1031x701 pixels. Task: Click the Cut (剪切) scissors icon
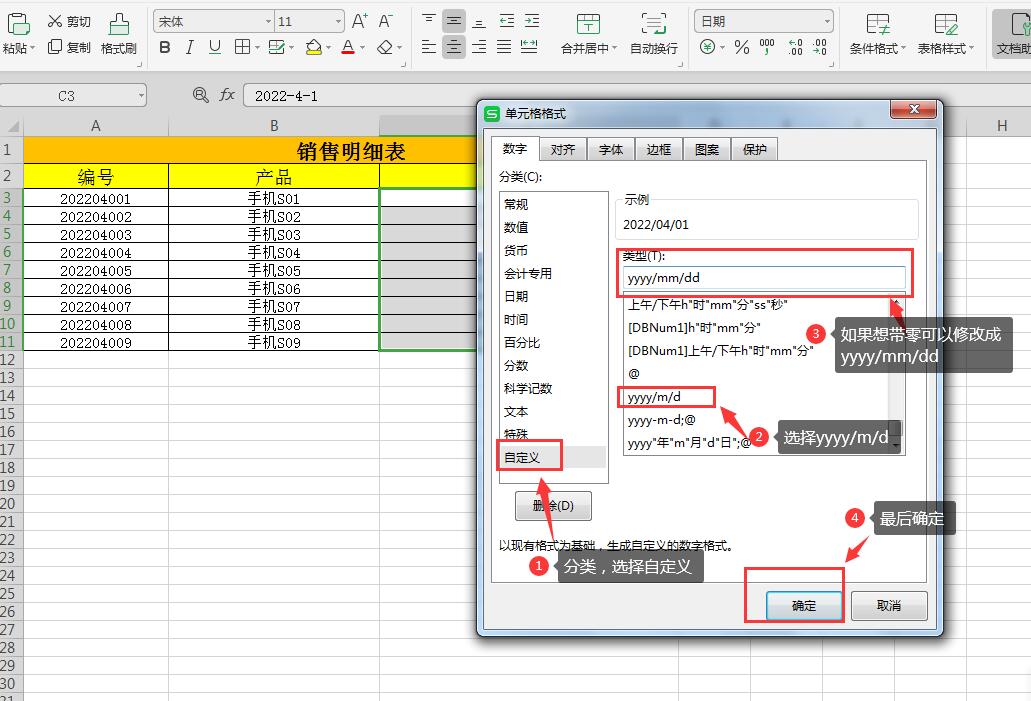[x=55, y=22]
